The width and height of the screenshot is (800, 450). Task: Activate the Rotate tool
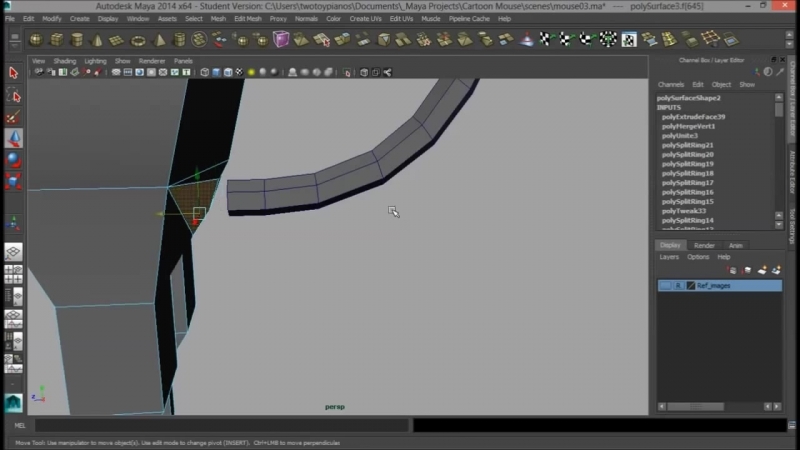pyautogui.click(x=13, y=160)
